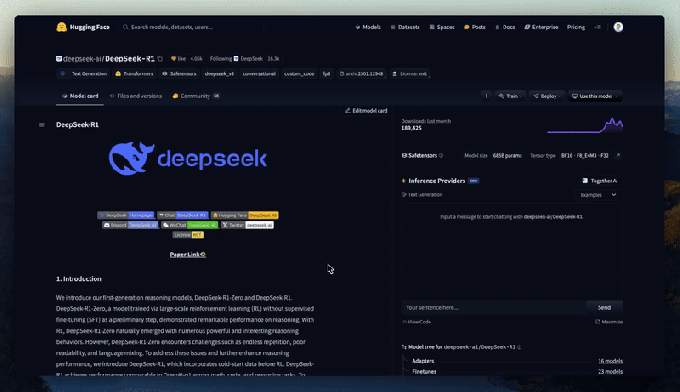The height and width of the screenshot is (392, 680).
Task: Focus the search models input field
Action: click(x=191, y=27)
